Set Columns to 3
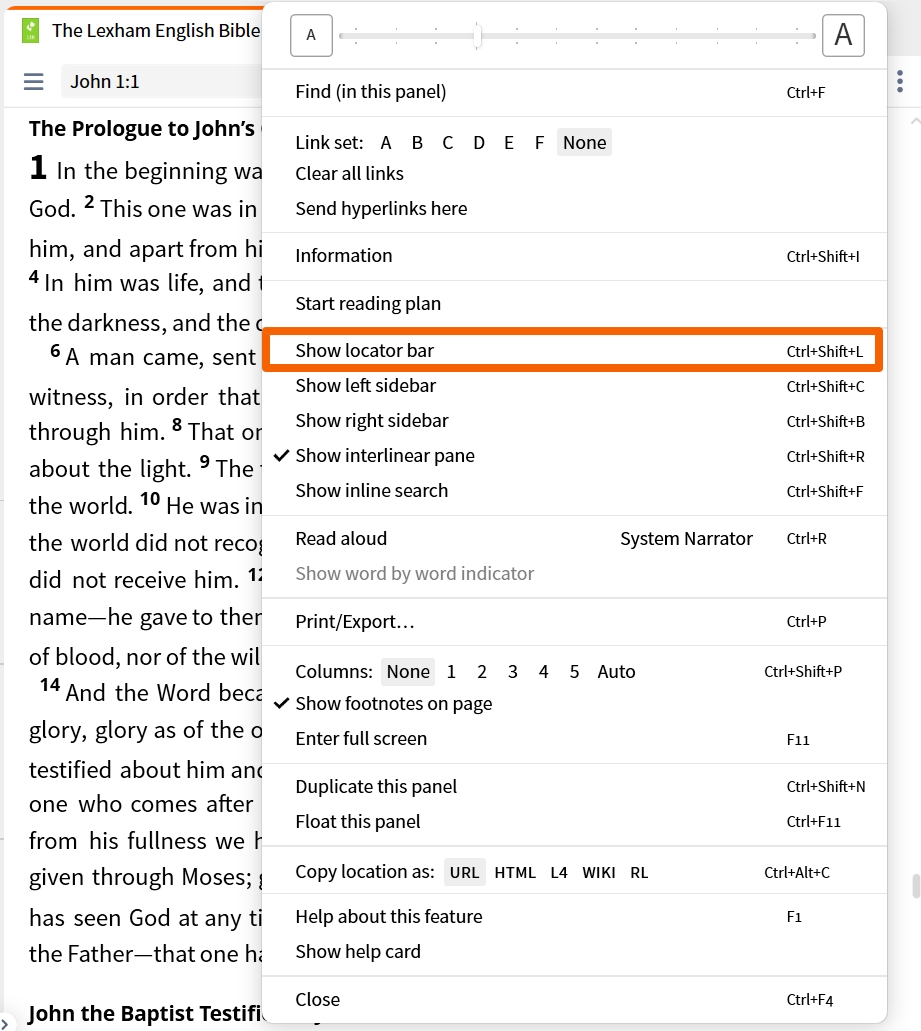Image resolution: width=921 pixels, height=1031 pixels. [x=513, y=671]
